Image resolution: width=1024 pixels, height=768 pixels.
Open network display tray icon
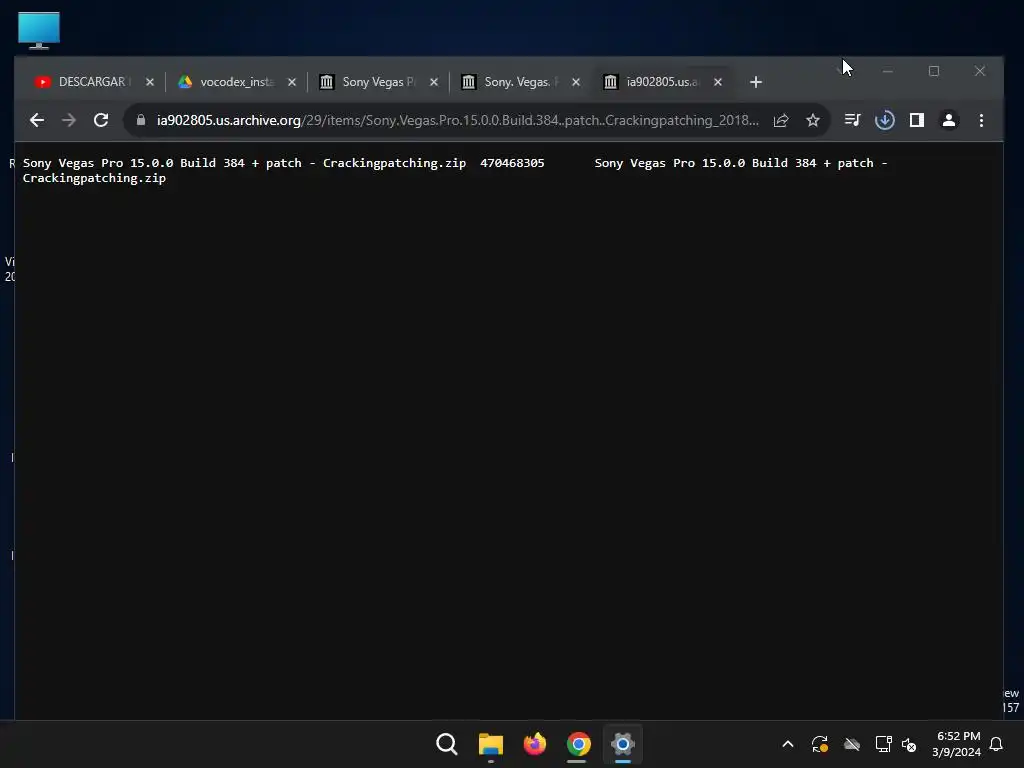pos(883,744)
